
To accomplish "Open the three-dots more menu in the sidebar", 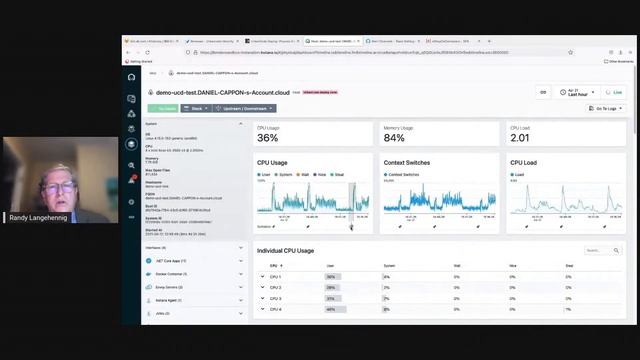I will [x=131, y=217].
